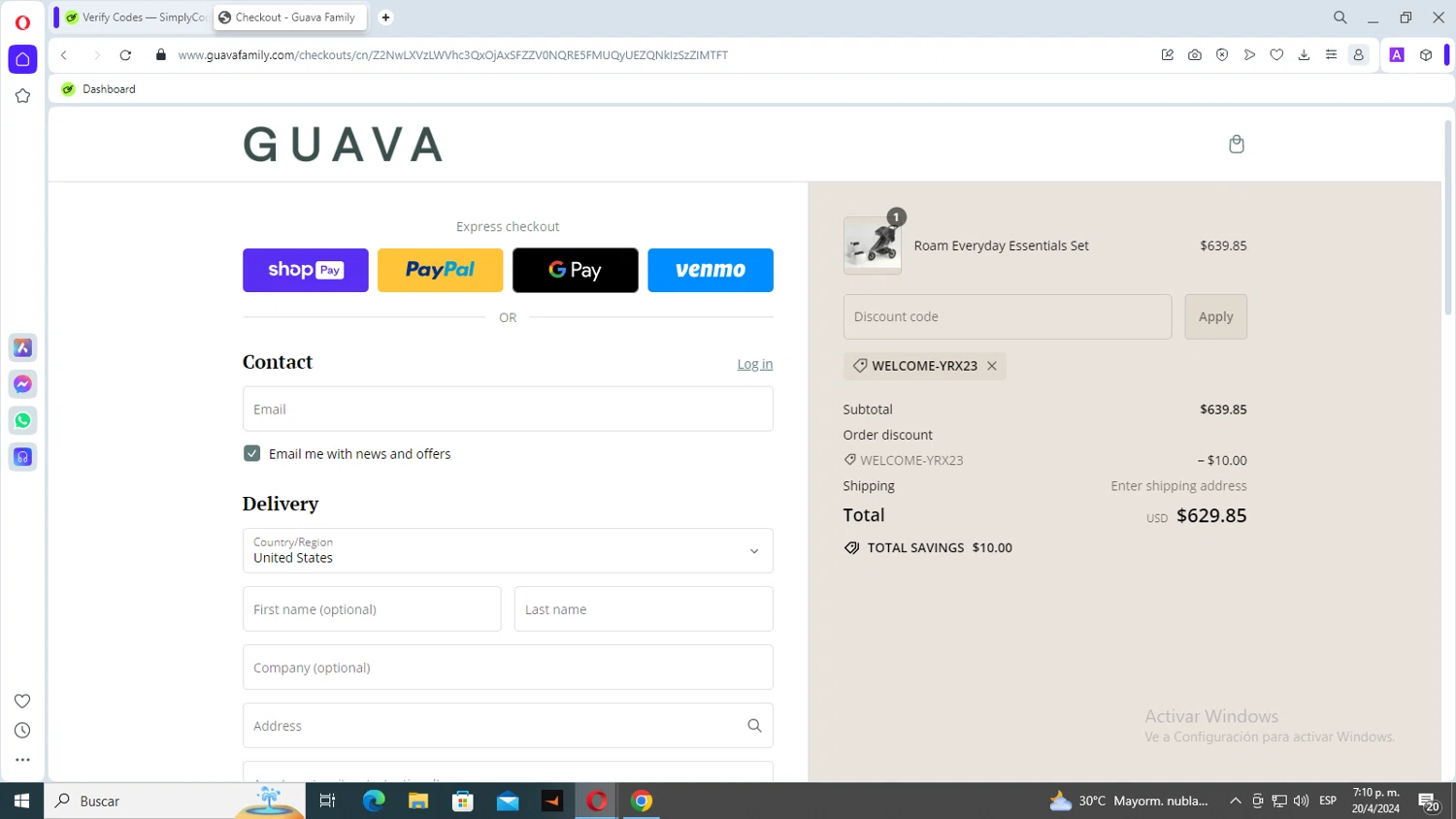Click the address search magnifier icon
This screenshot has width=1456, height=819.
[754, 726]
